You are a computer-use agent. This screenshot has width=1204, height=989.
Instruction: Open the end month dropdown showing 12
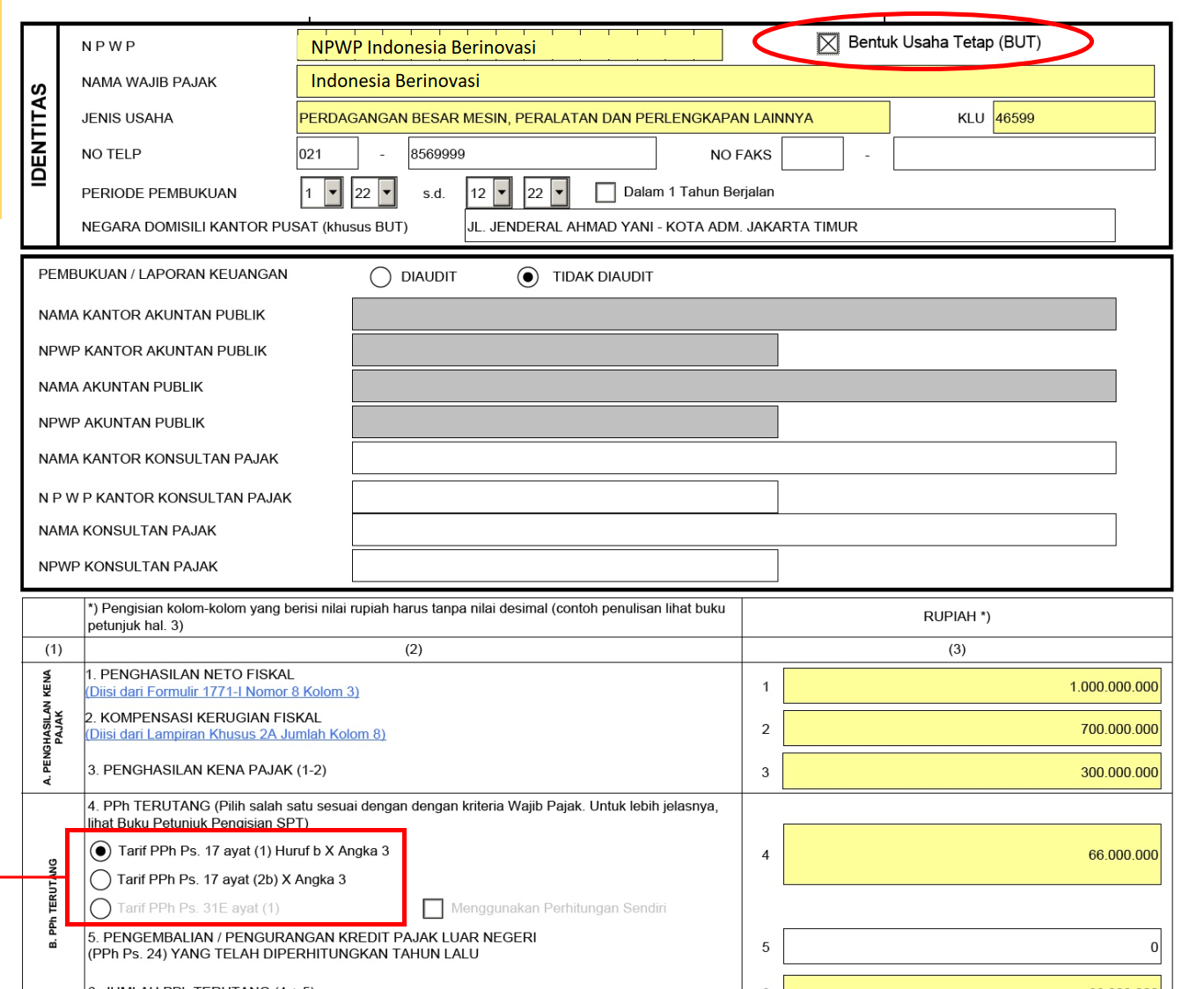coord(502,192)
